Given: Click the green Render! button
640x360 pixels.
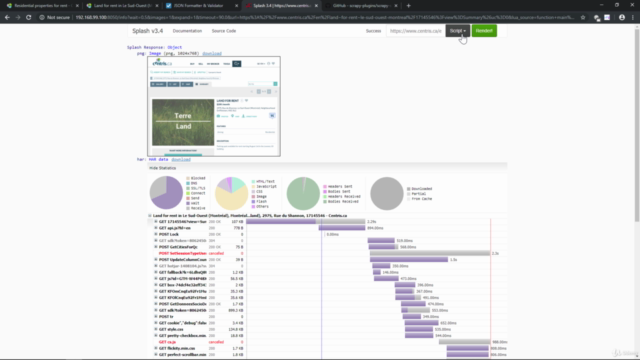Looking at the screenshot, I should [x=484, y=31].
